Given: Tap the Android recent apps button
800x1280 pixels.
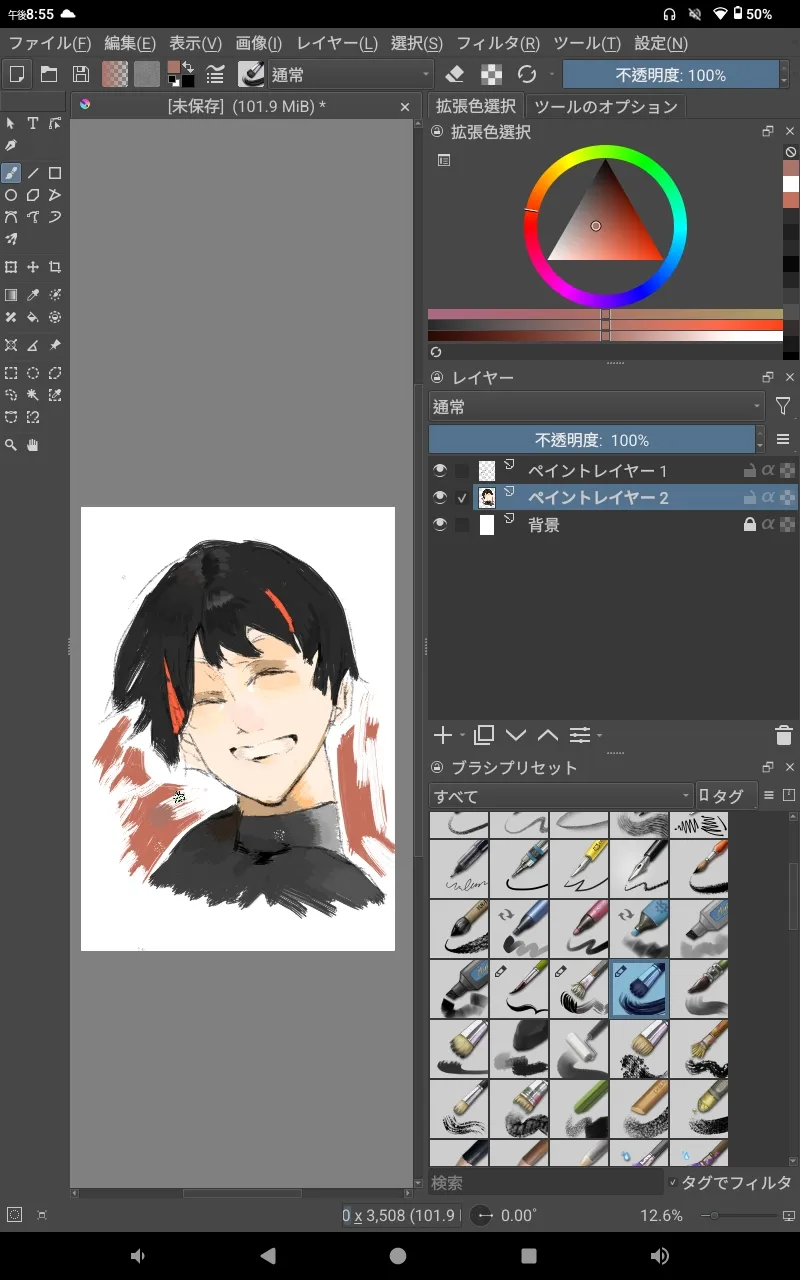Looking at the screenshot, I should point(529,1256).
